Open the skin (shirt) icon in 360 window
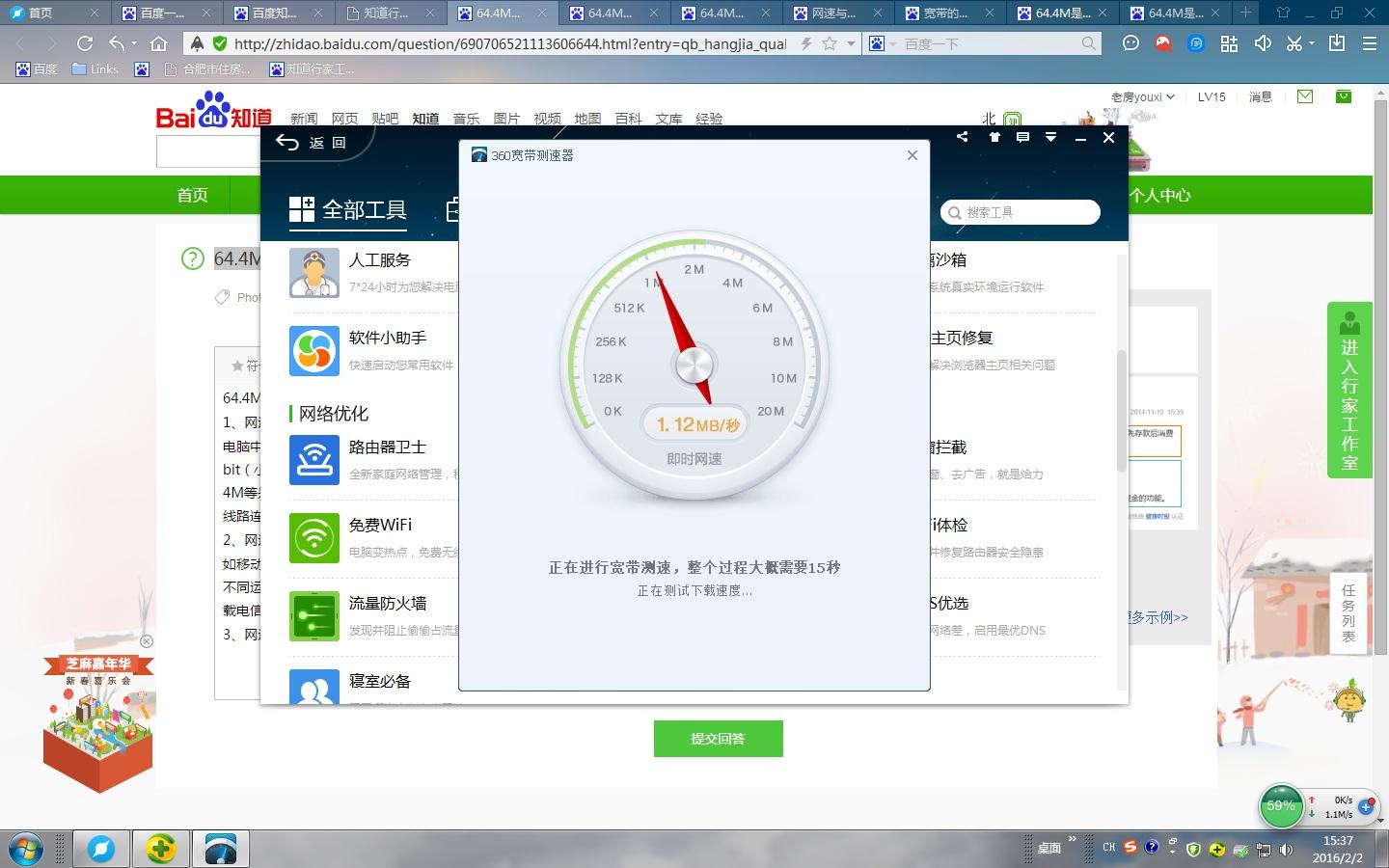 point(994,138)
